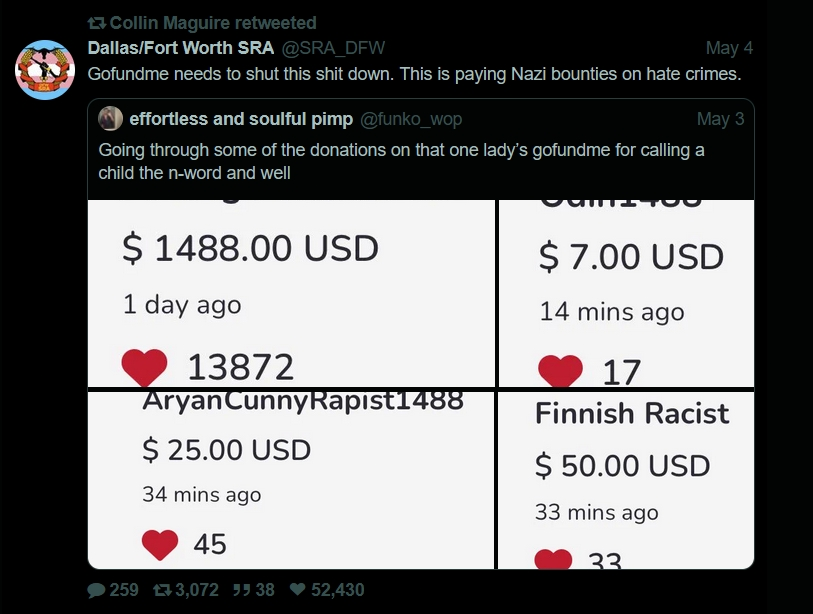
Task: Click the quote icon showing 38
Action: 240,590
